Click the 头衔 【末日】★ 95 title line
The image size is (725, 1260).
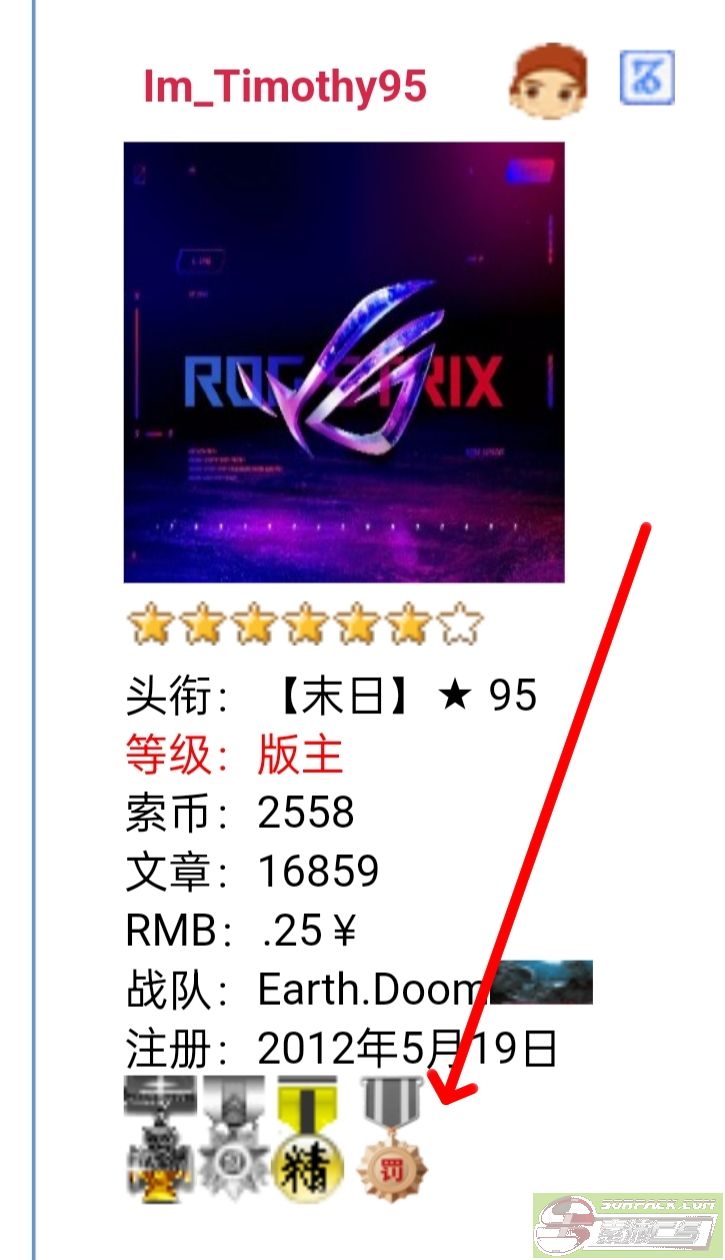coord(332,695)
